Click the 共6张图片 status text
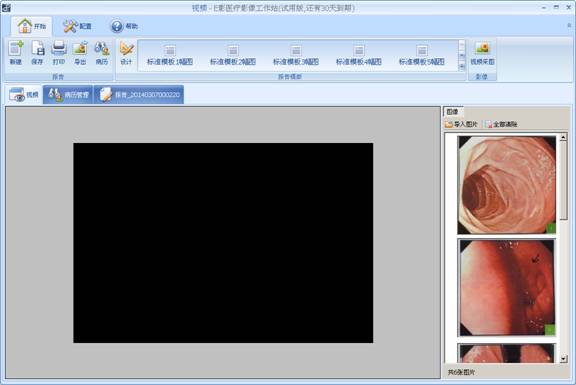The image size is (576, 385). (x=461, y=372)
